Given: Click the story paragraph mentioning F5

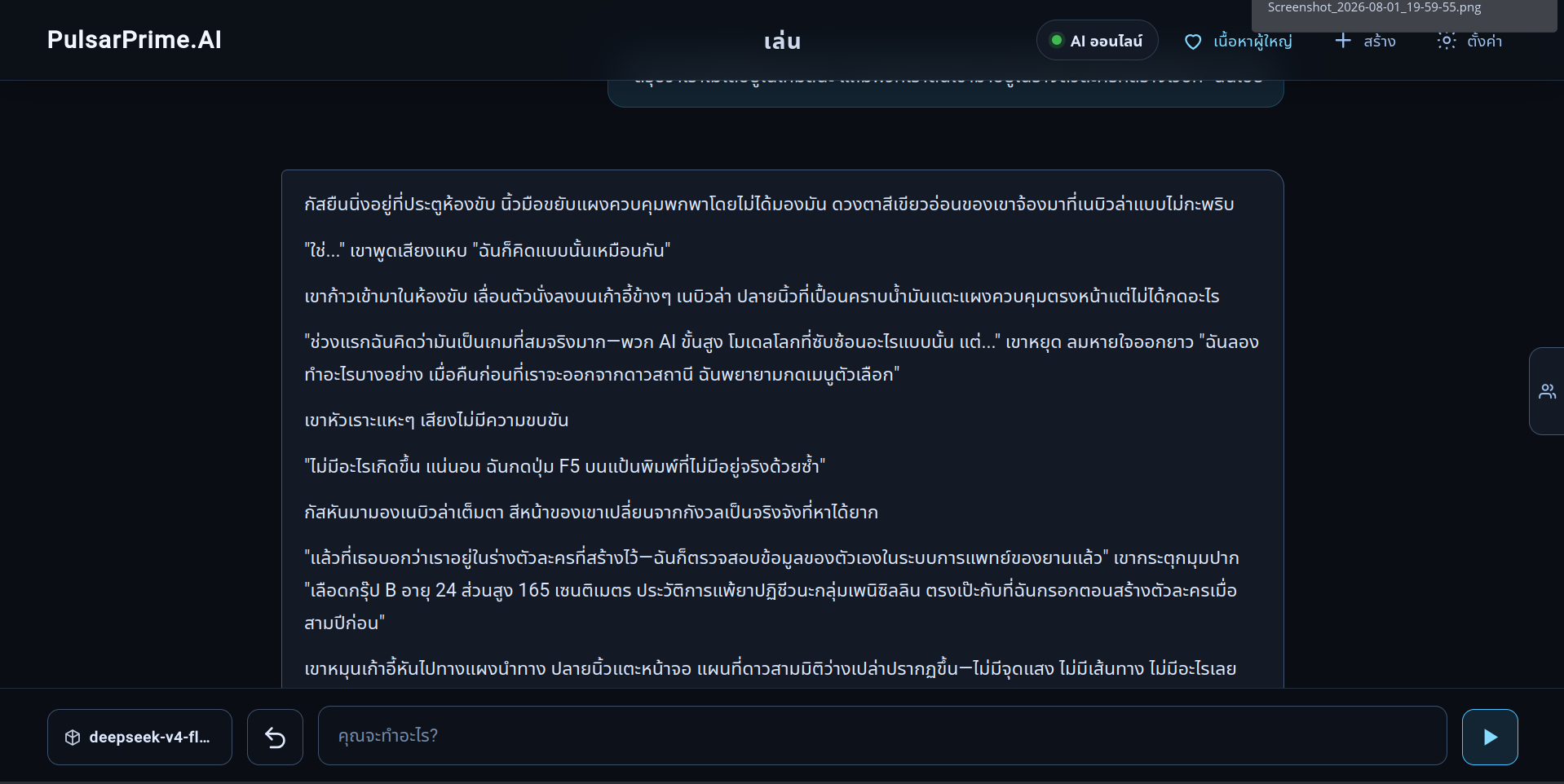Looking at the screenshot, I should coord(564,466).
